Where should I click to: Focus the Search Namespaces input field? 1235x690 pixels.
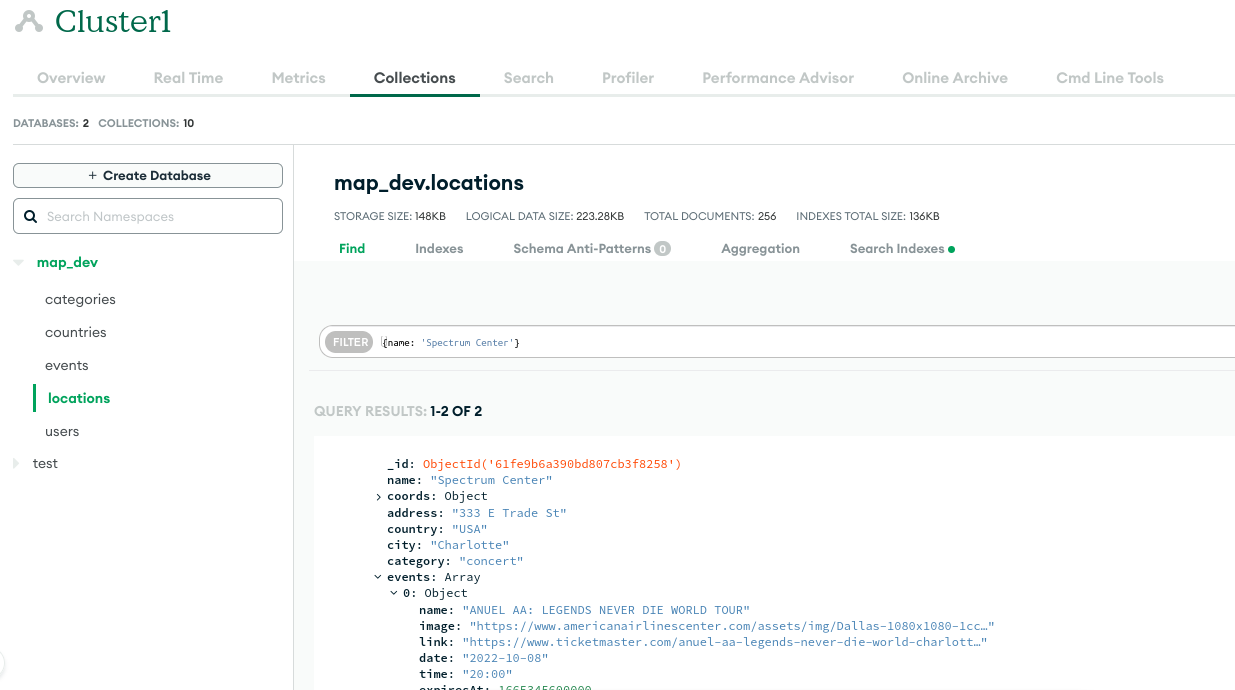coord(160,216)
